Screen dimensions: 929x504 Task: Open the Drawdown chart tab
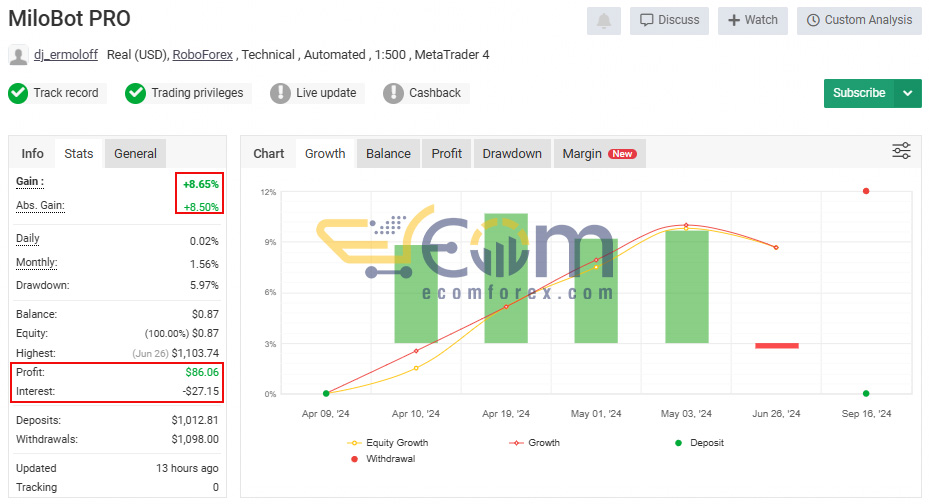pos(512,153)
